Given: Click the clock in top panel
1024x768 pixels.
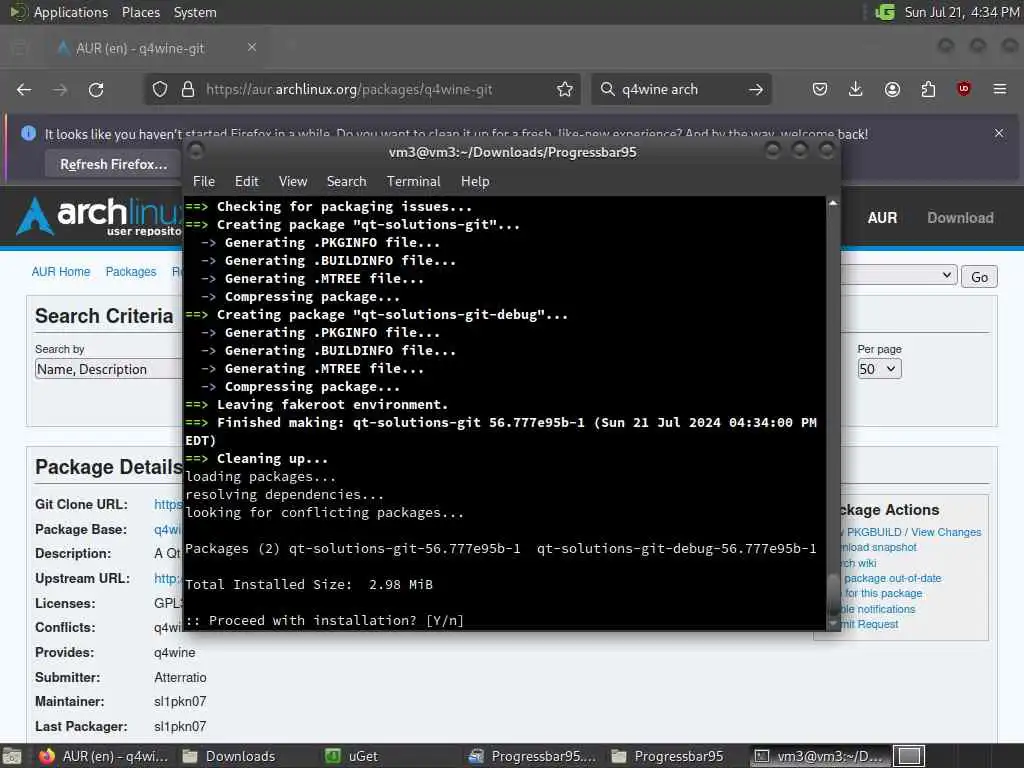Looking at the screenshot, I should click(x=961, y=12).
